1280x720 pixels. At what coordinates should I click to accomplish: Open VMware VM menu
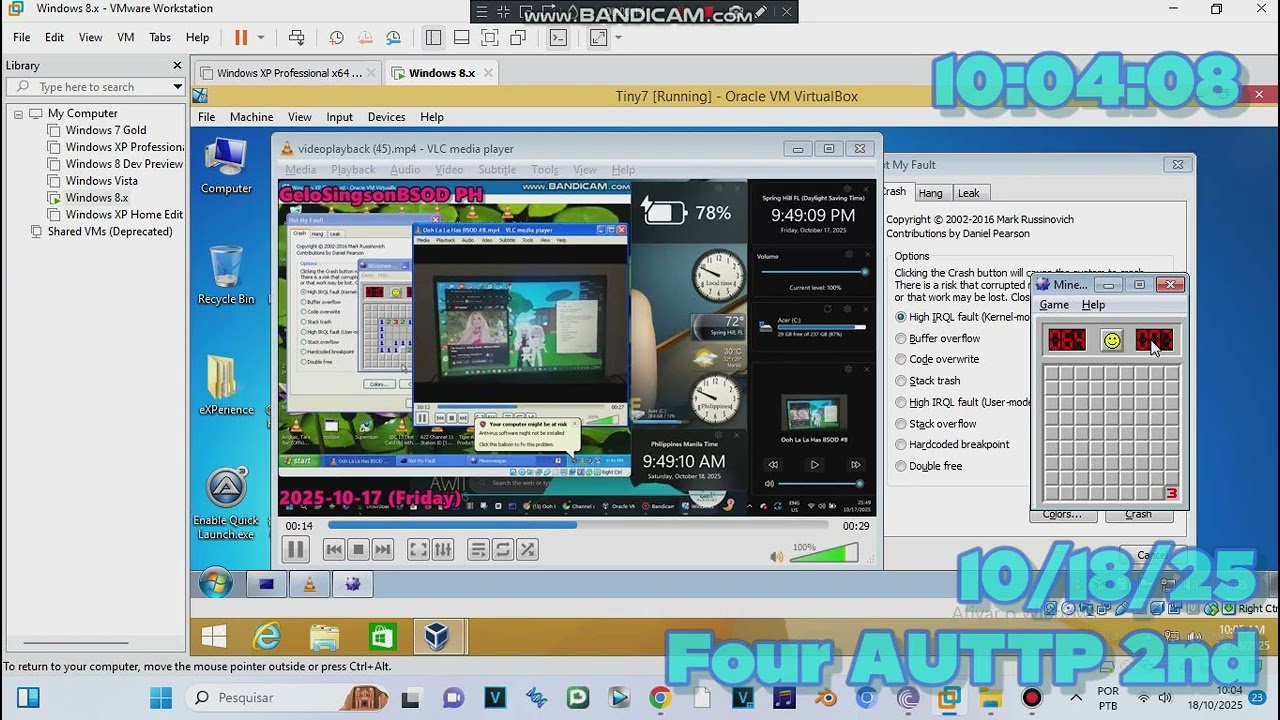coord(126,37)
